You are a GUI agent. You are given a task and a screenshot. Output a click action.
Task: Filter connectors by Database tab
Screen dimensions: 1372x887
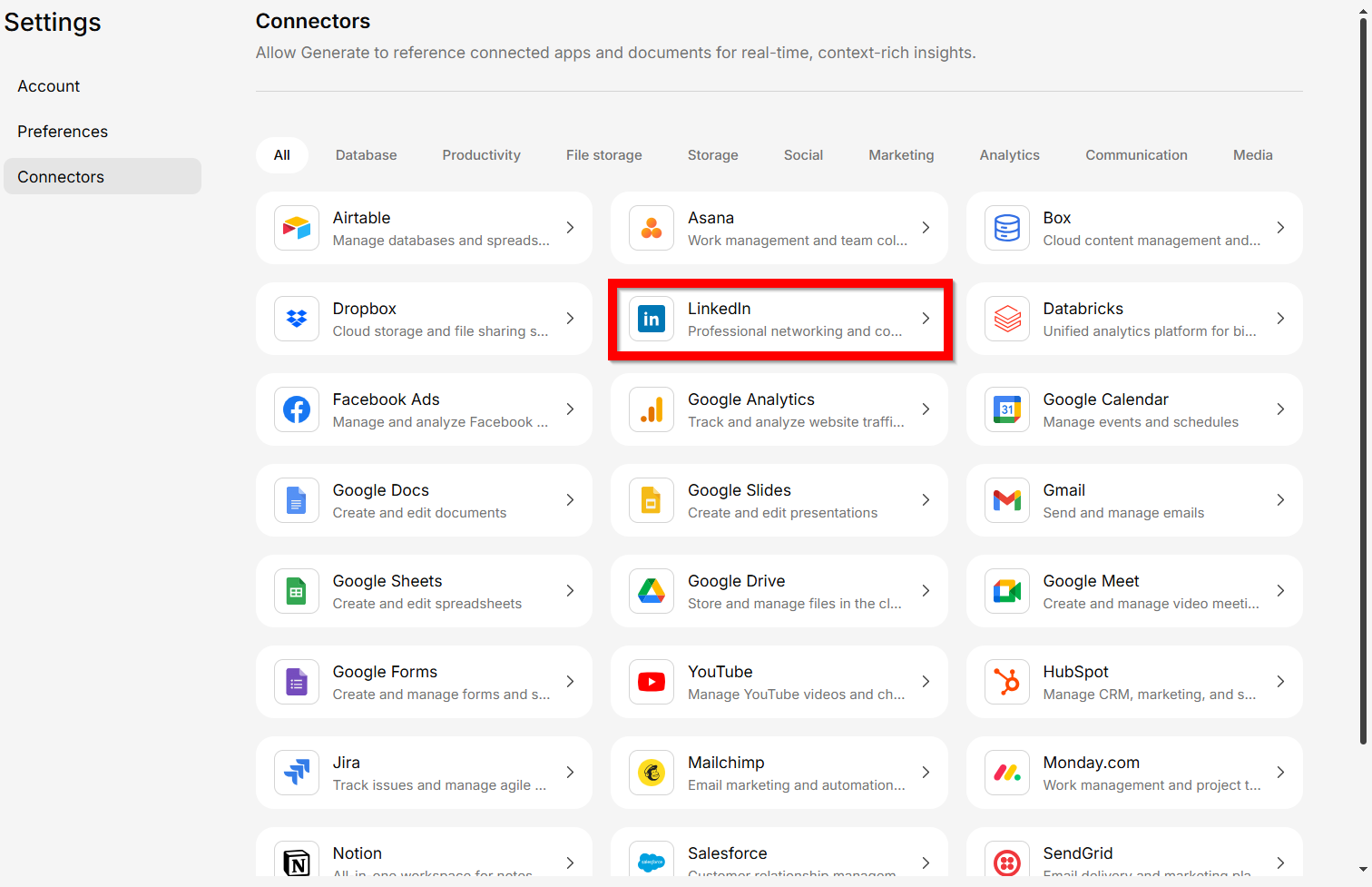[366, 155]
